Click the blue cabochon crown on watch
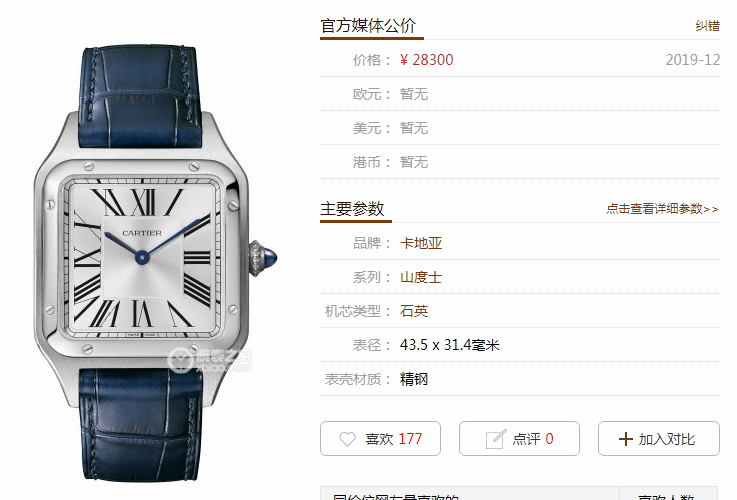Viewport: 737px width, 500px height. pos(269,258)
